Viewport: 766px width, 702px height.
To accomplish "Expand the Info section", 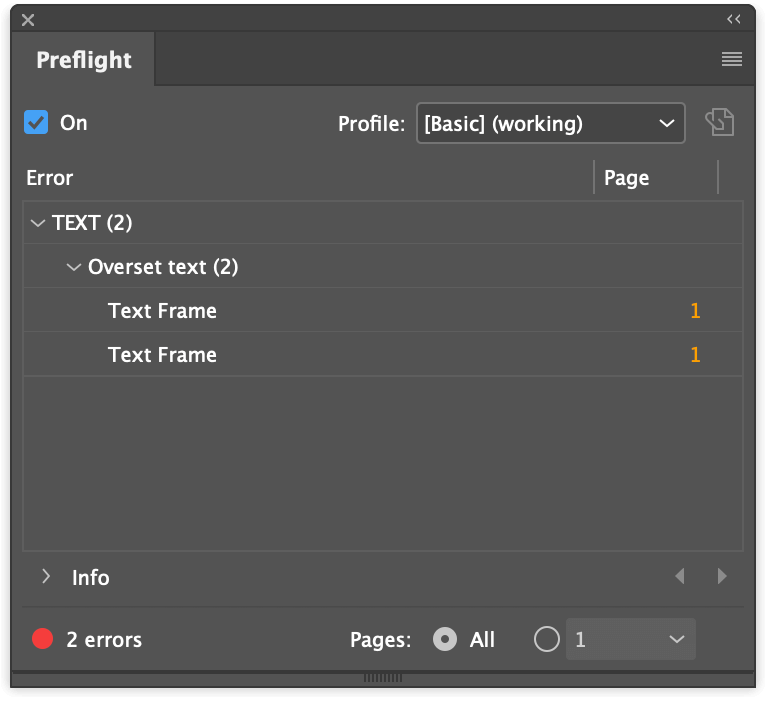I will [x=46, y=577].
